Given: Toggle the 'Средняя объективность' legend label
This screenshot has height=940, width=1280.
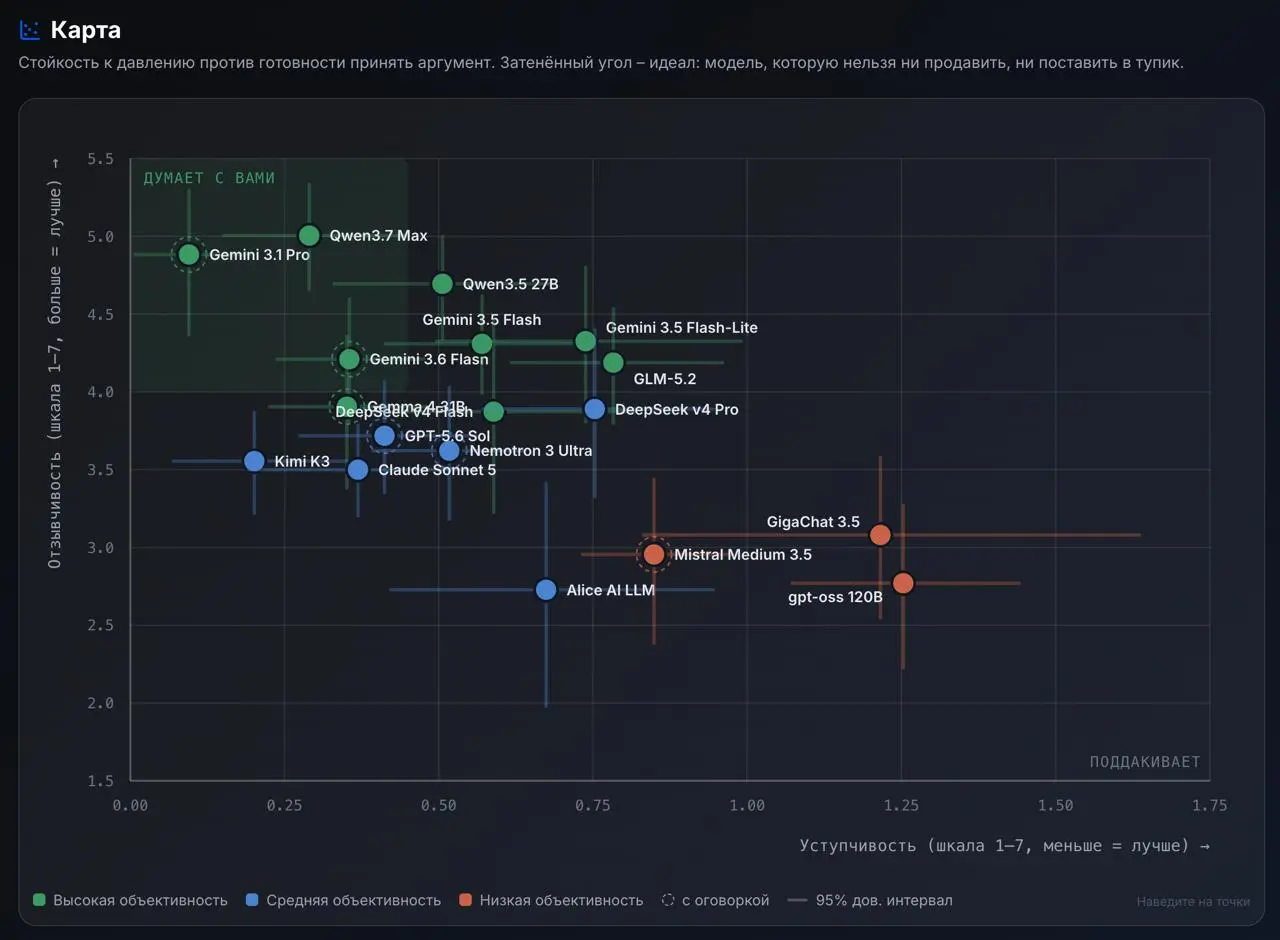Looking at the screenshot, I should pyautogui.click(x=353, y=900).
